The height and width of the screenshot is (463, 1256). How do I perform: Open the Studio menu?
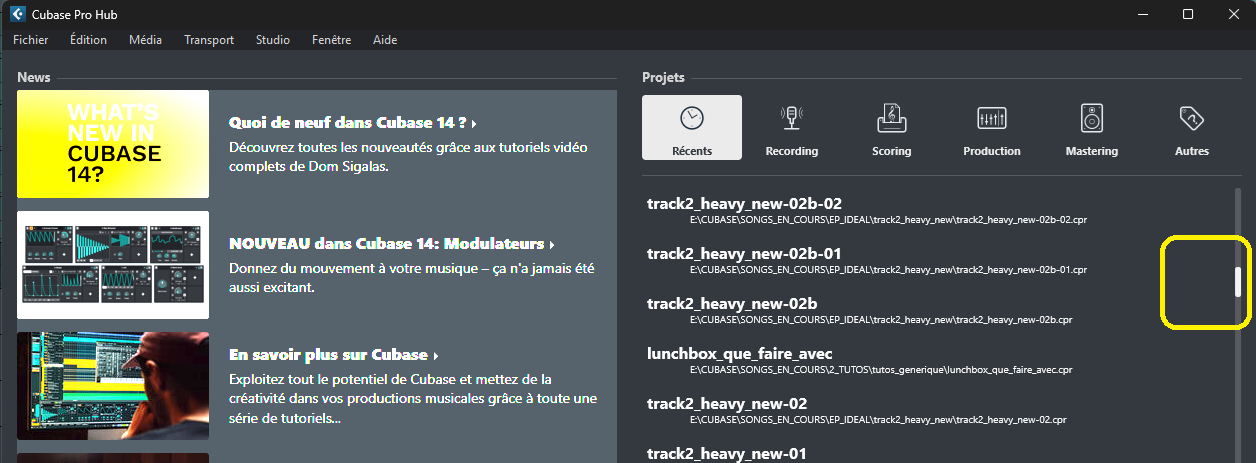[273, 40]
